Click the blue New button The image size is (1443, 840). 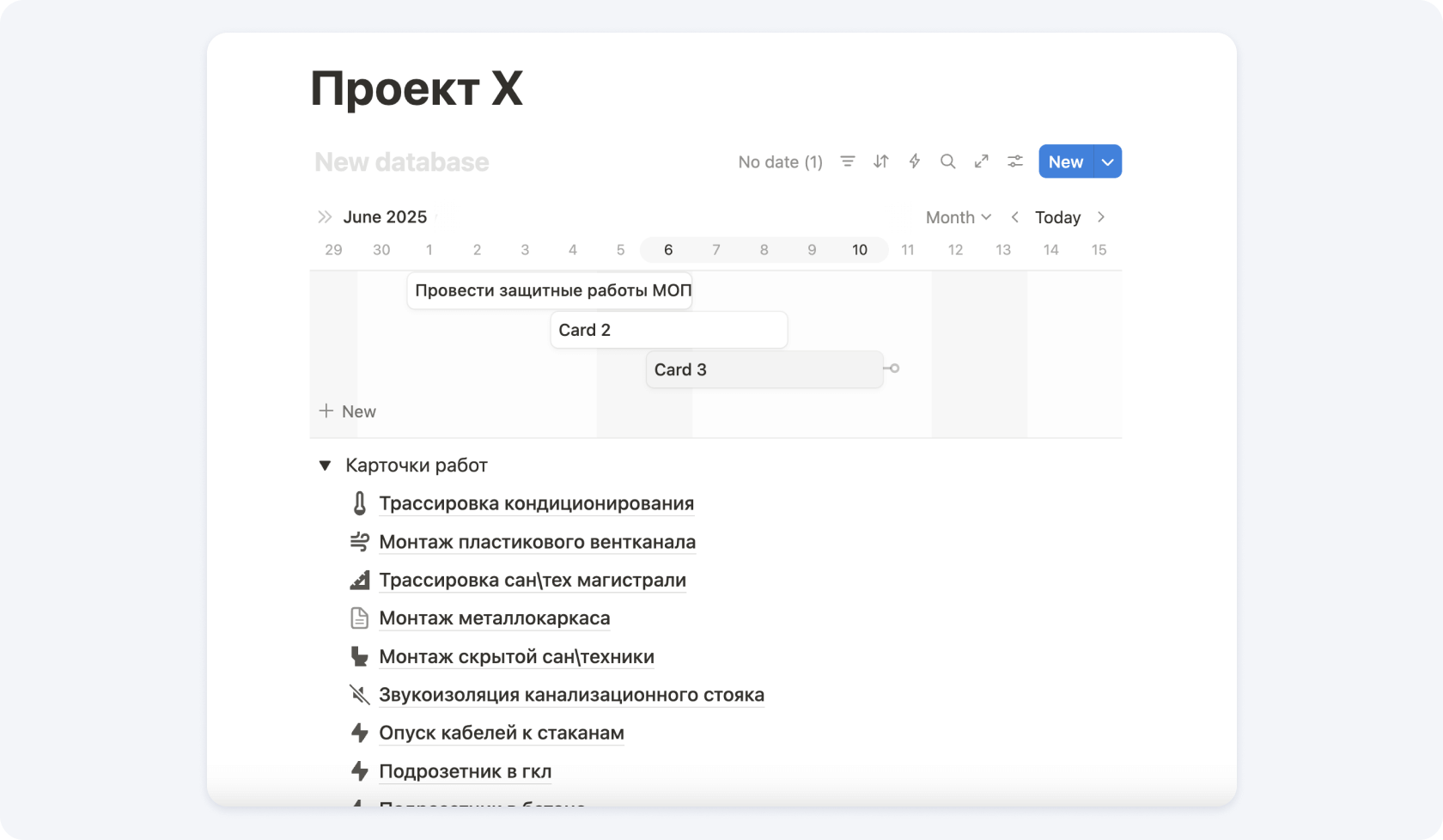1065,161
